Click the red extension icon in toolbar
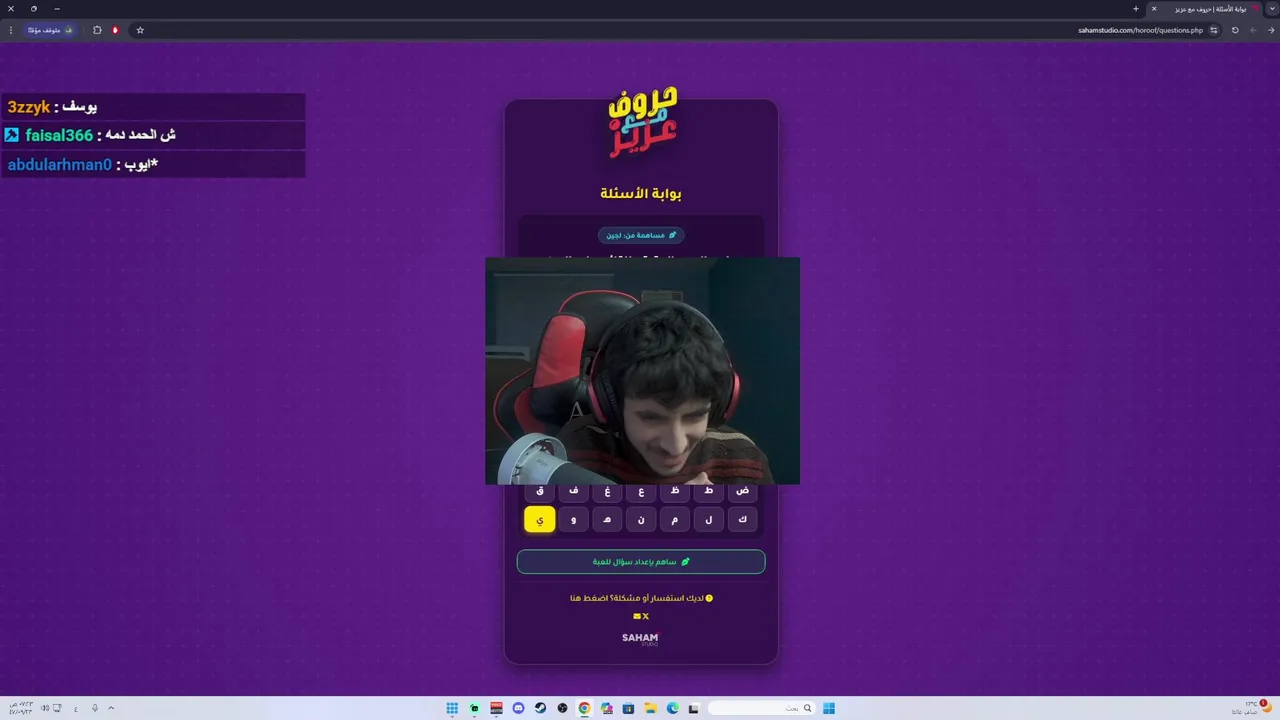 [x=115, y=30]
